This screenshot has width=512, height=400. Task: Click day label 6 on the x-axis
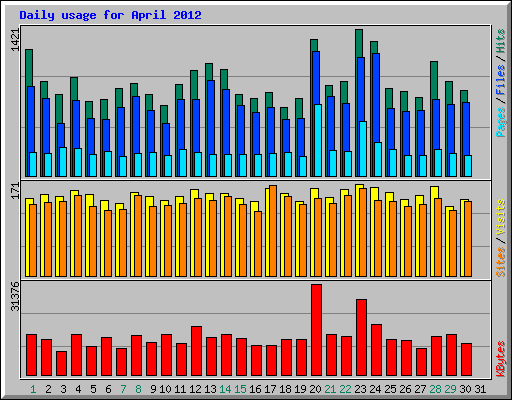click(108, 389)
